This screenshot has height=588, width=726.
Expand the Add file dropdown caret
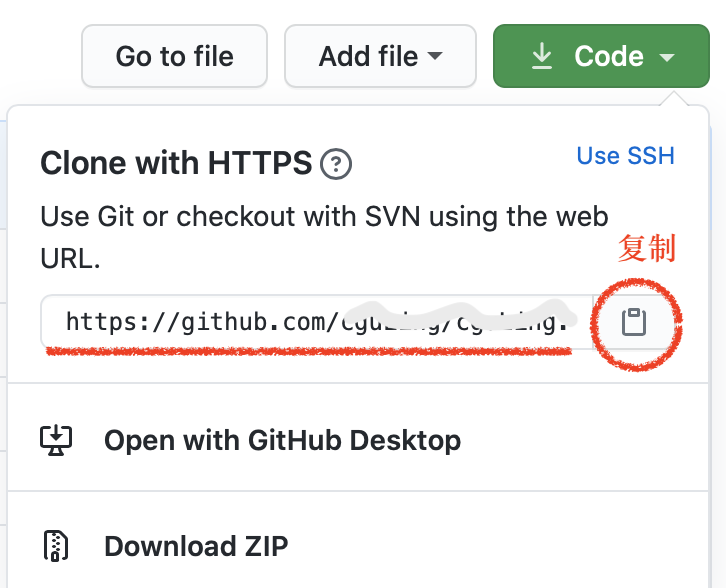click(x=435, y=56)
